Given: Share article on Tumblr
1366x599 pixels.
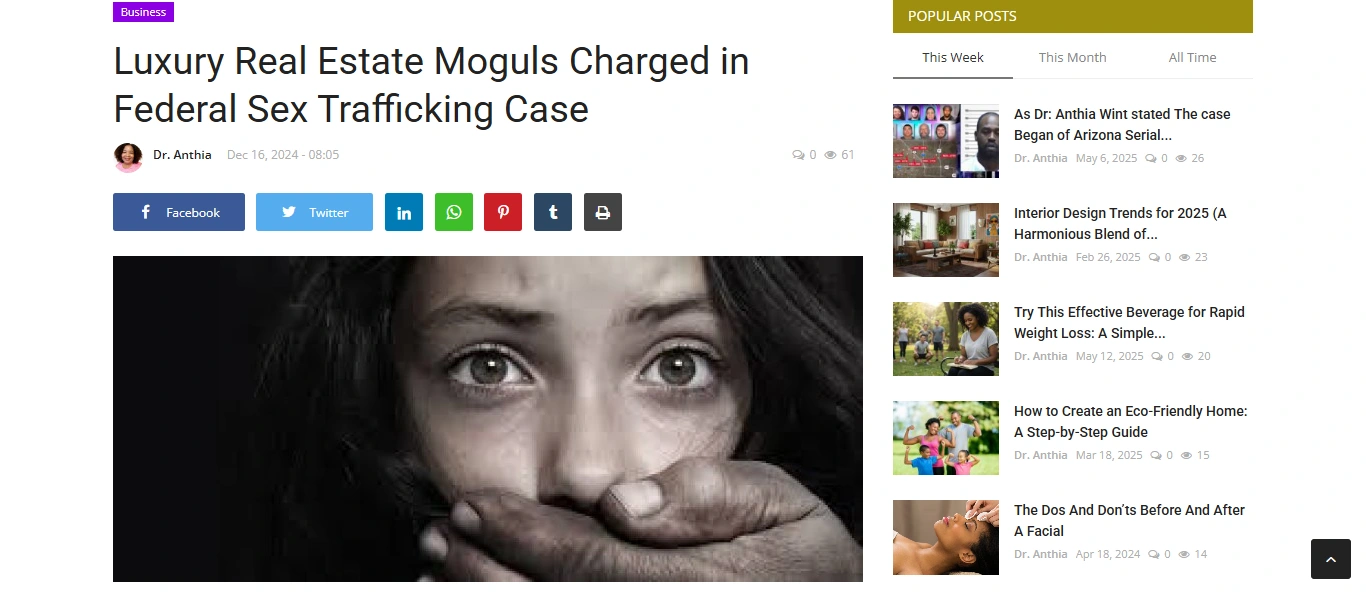Looking at the screenshot, I should pyautogui.click(x=553, y=212).
